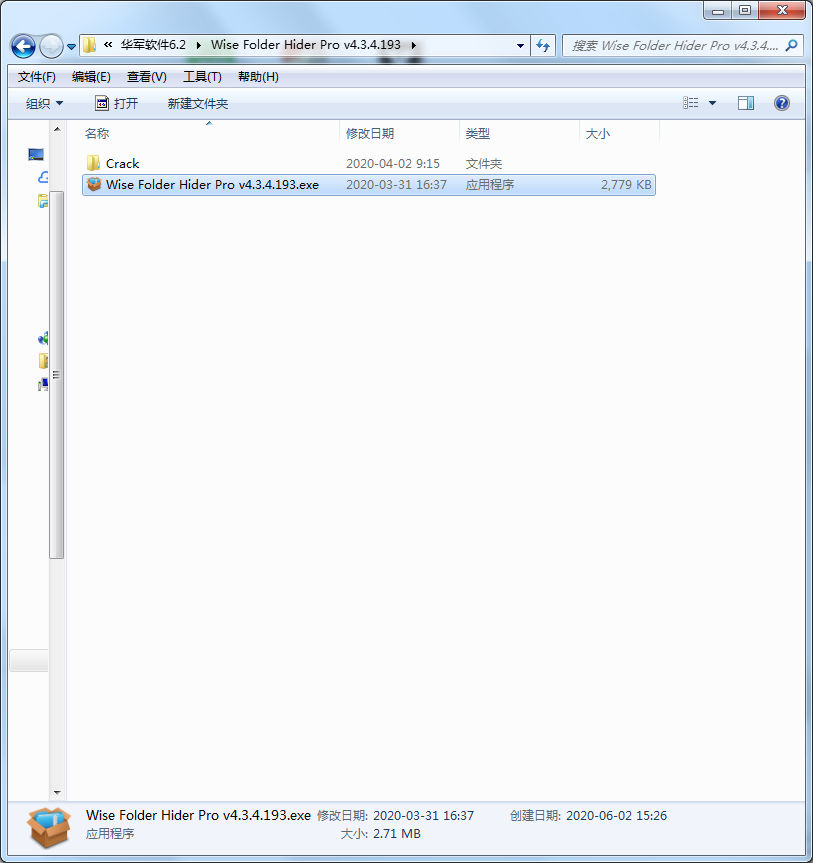Expand the arrow after 华军软件6.2
Image resolution: width=813 pixels, height=863 pixels.
(x=198, y=45)
